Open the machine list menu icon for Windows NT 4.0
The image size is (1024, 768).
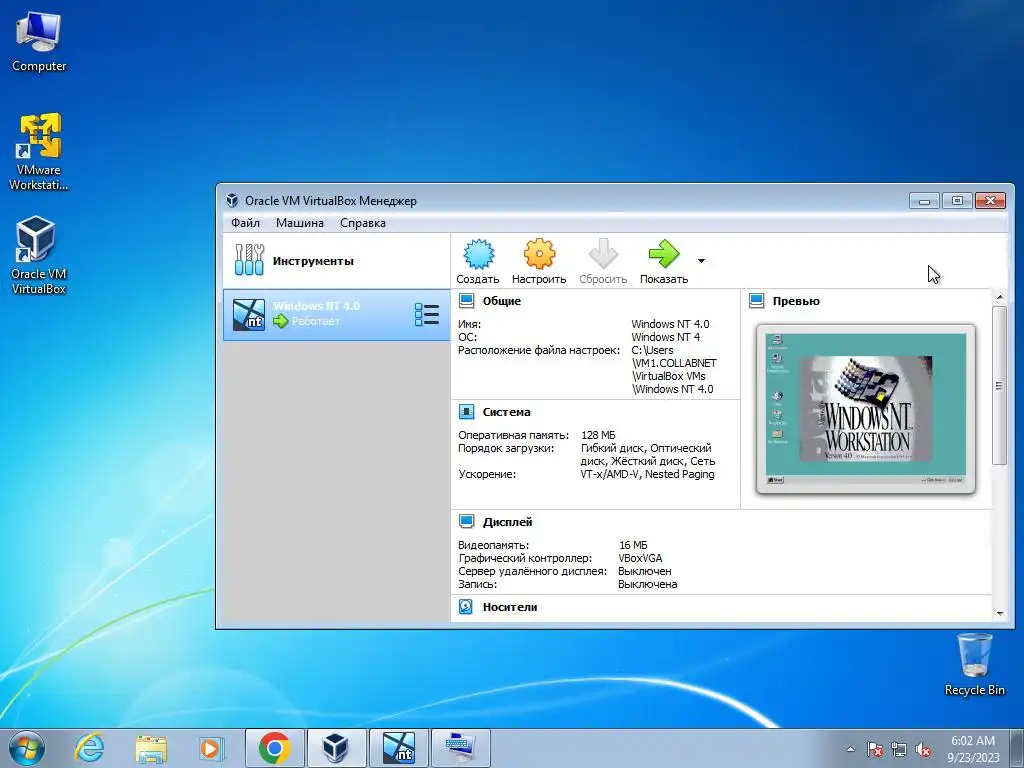click(426, 315)
